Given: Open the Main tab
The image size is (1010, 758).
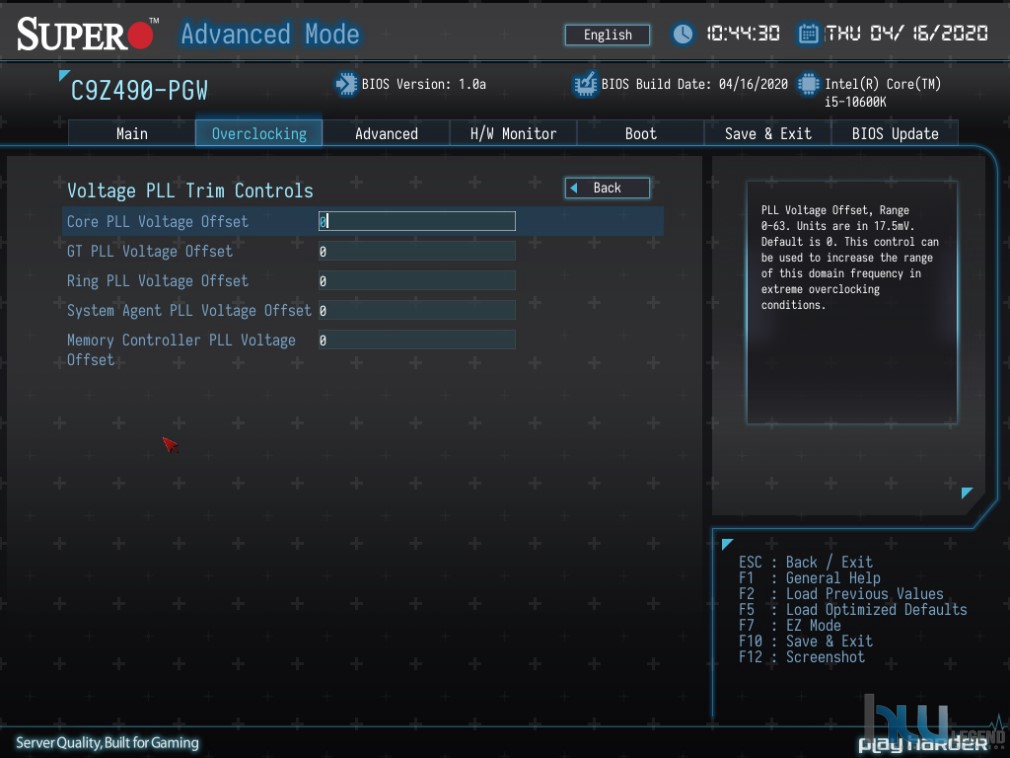Looking at the screenshot, I should 132,133.
